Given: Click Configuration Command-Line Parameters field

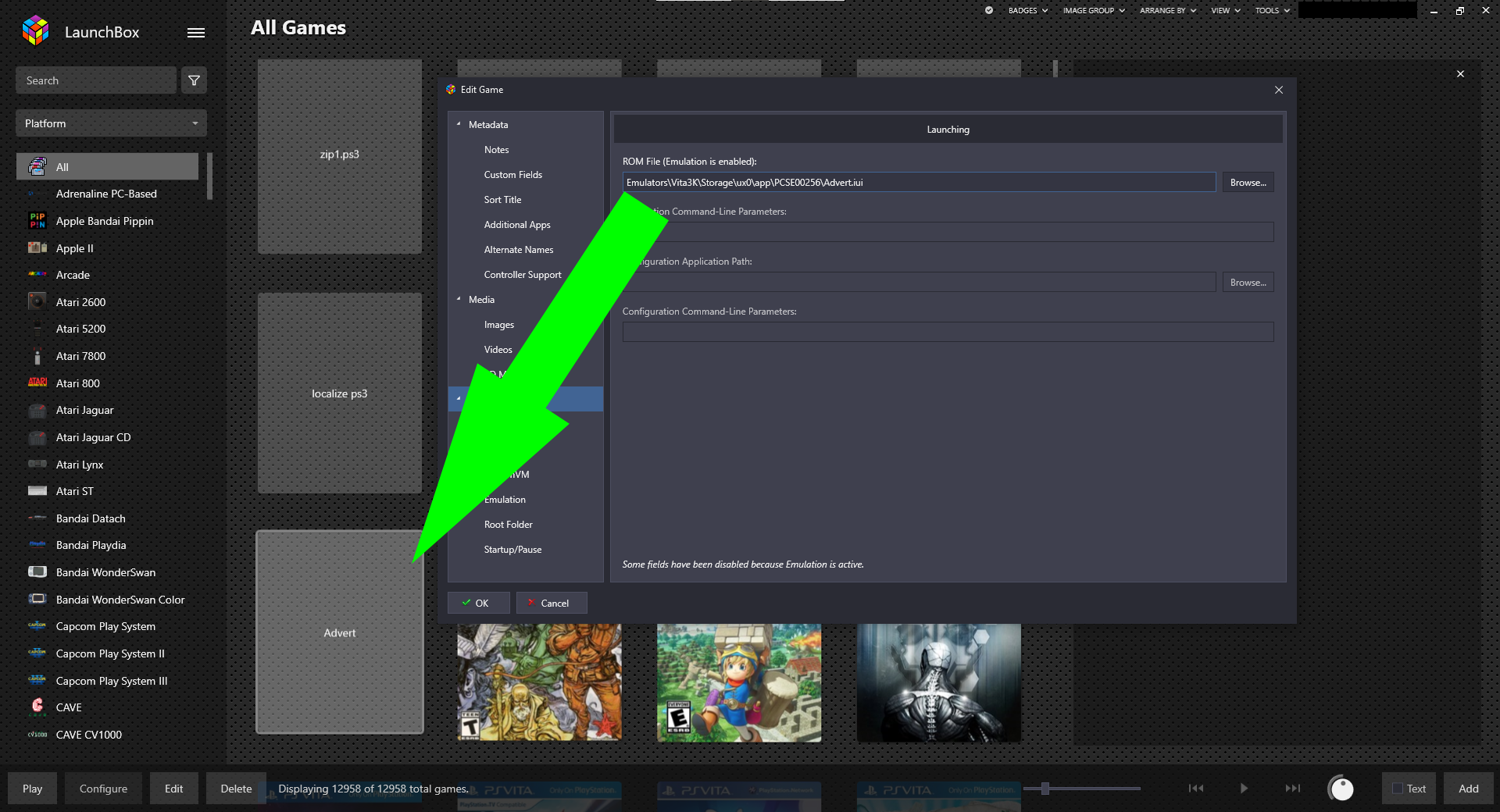Looking at the screenshot, I should click(948, 332).
